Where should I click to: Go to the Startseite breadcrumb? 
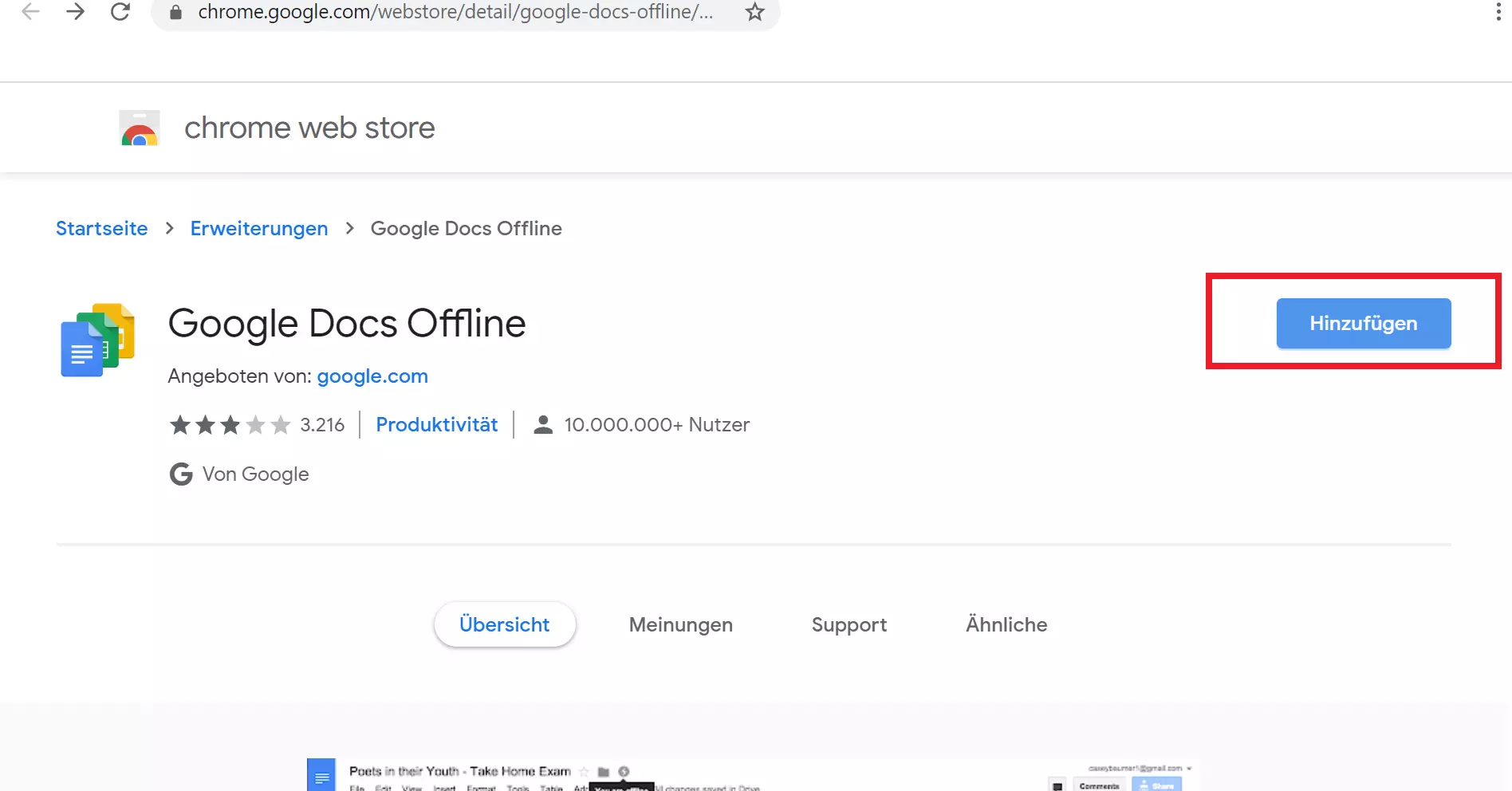pyautogui.click(x=102, y=229)
